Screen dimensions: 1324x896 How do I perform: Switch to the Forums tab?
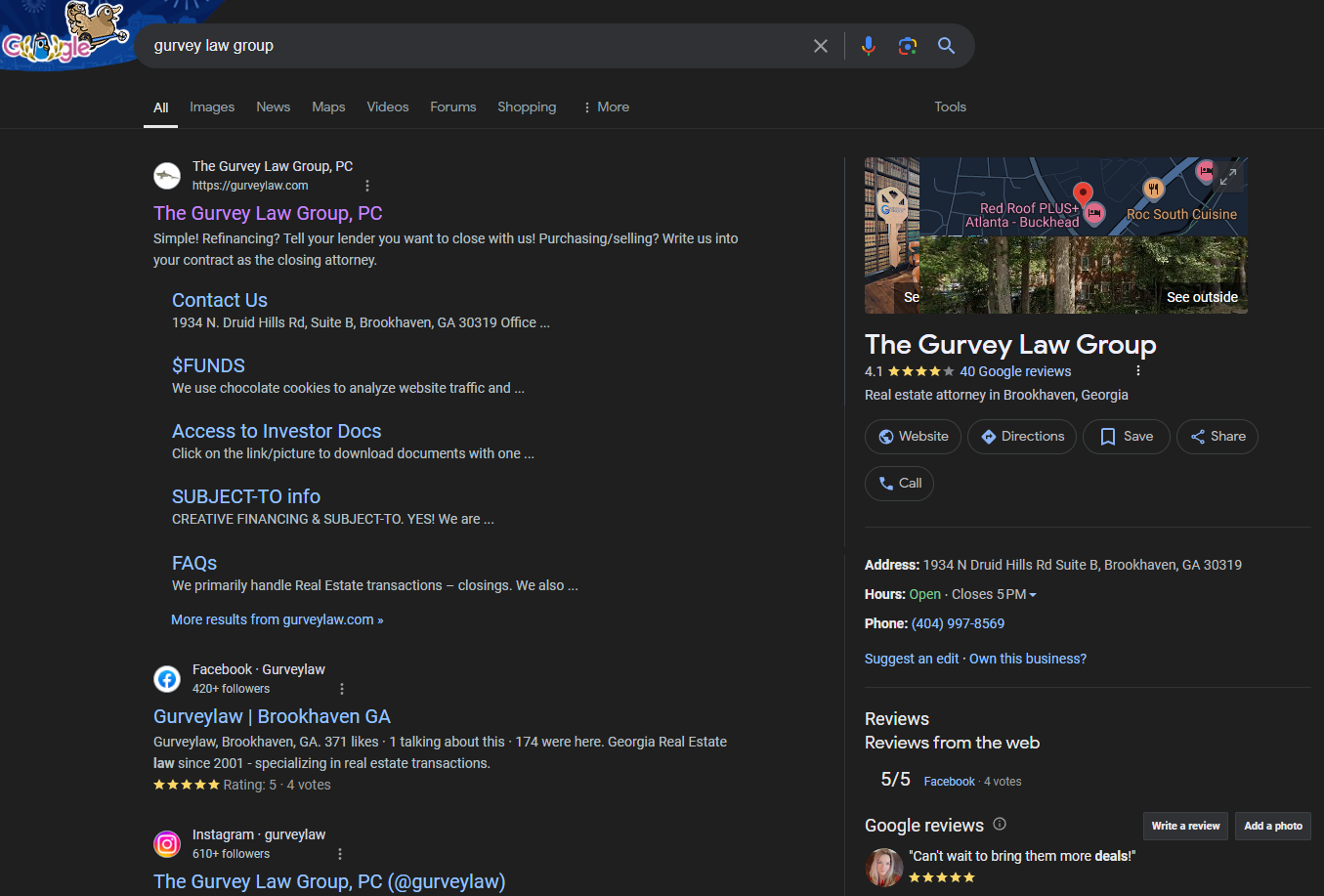pos(453,107)
